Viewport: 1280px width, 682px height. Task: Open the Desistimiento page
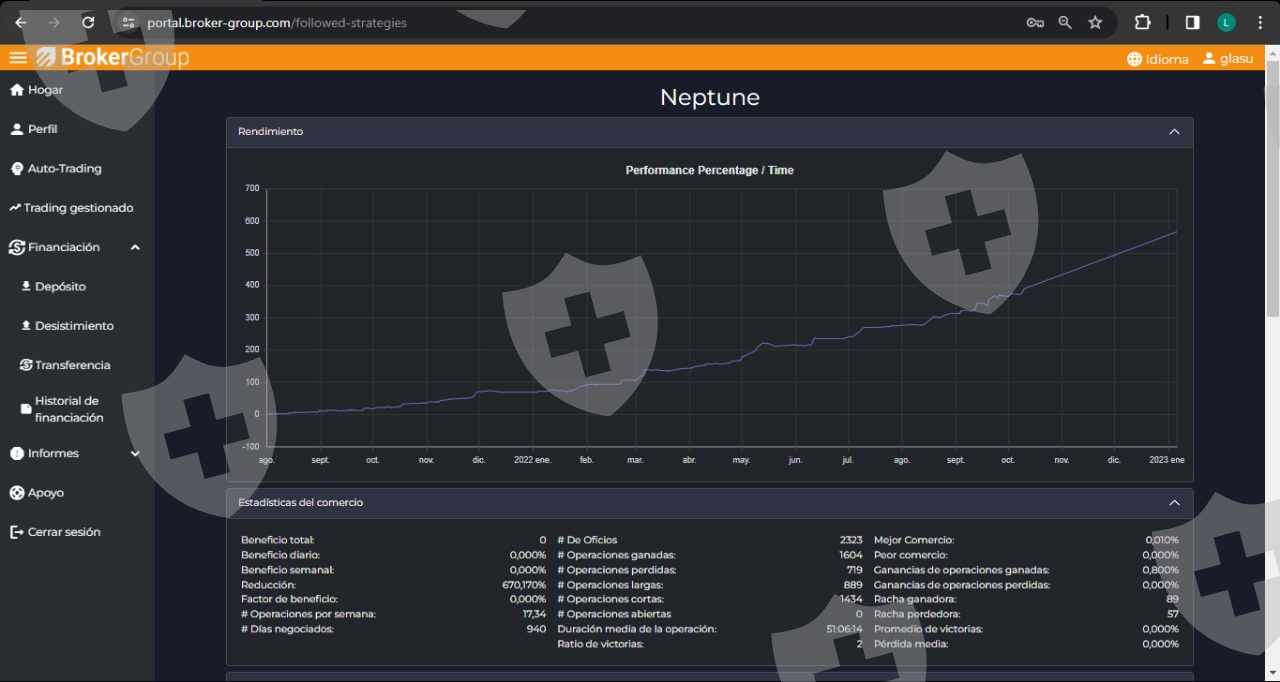point(74,326)
